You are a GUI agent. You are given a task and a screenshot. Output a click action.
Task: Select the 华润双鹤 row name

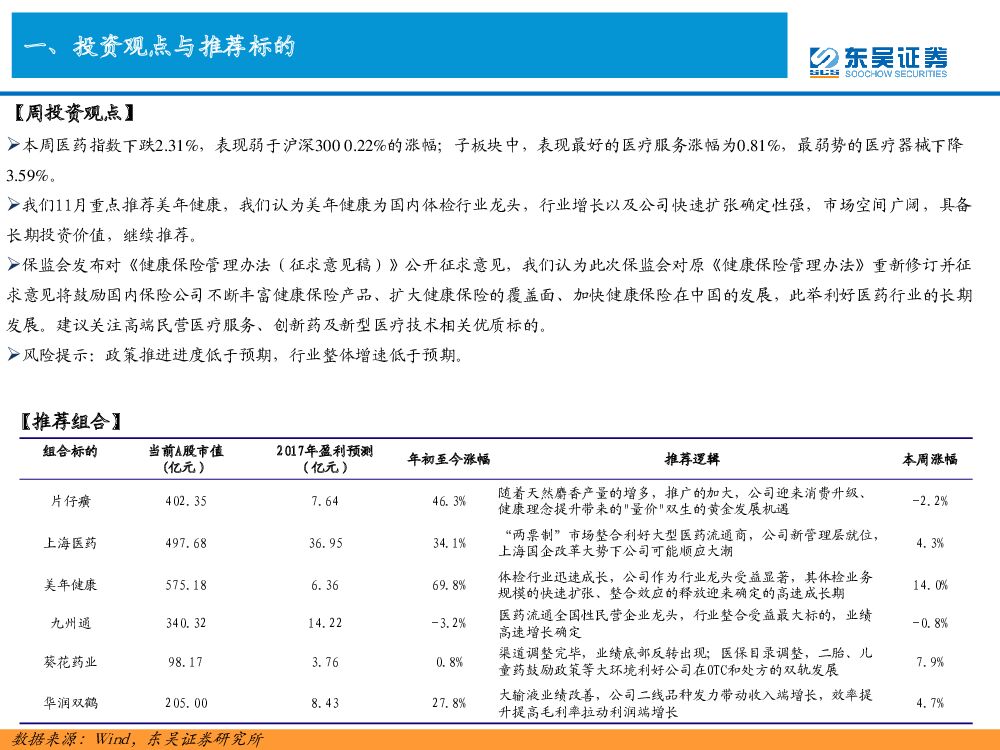70,703
